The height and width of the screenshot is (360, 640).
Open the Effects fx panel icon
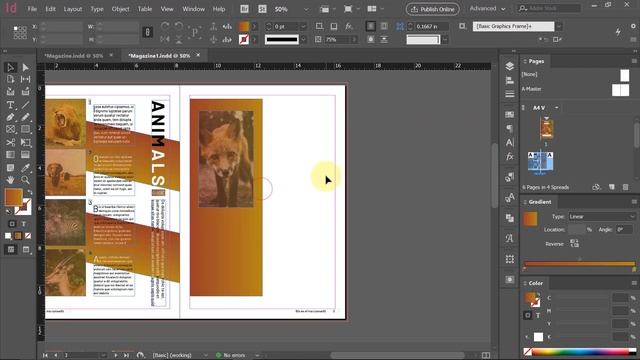coord(509,157)
